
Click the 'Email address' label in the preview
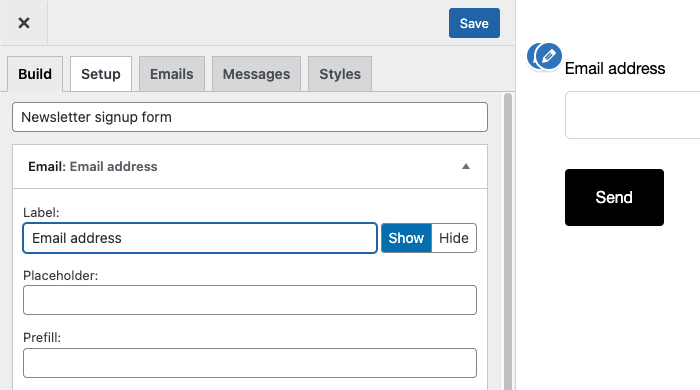tap(615, 69)
